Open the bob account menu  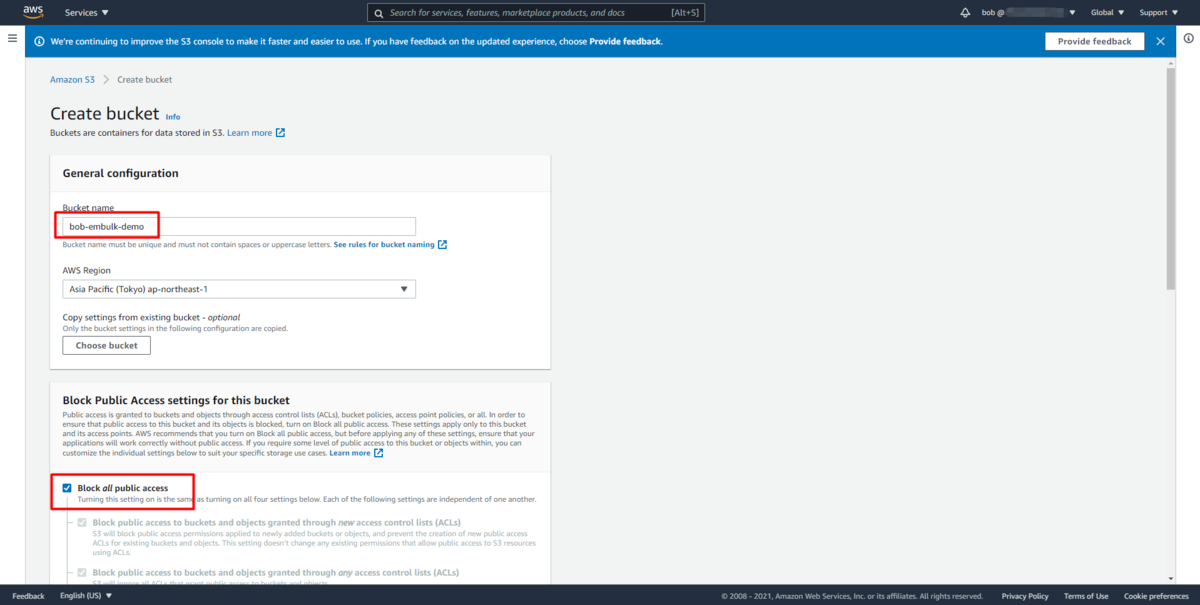(1029, 13)
